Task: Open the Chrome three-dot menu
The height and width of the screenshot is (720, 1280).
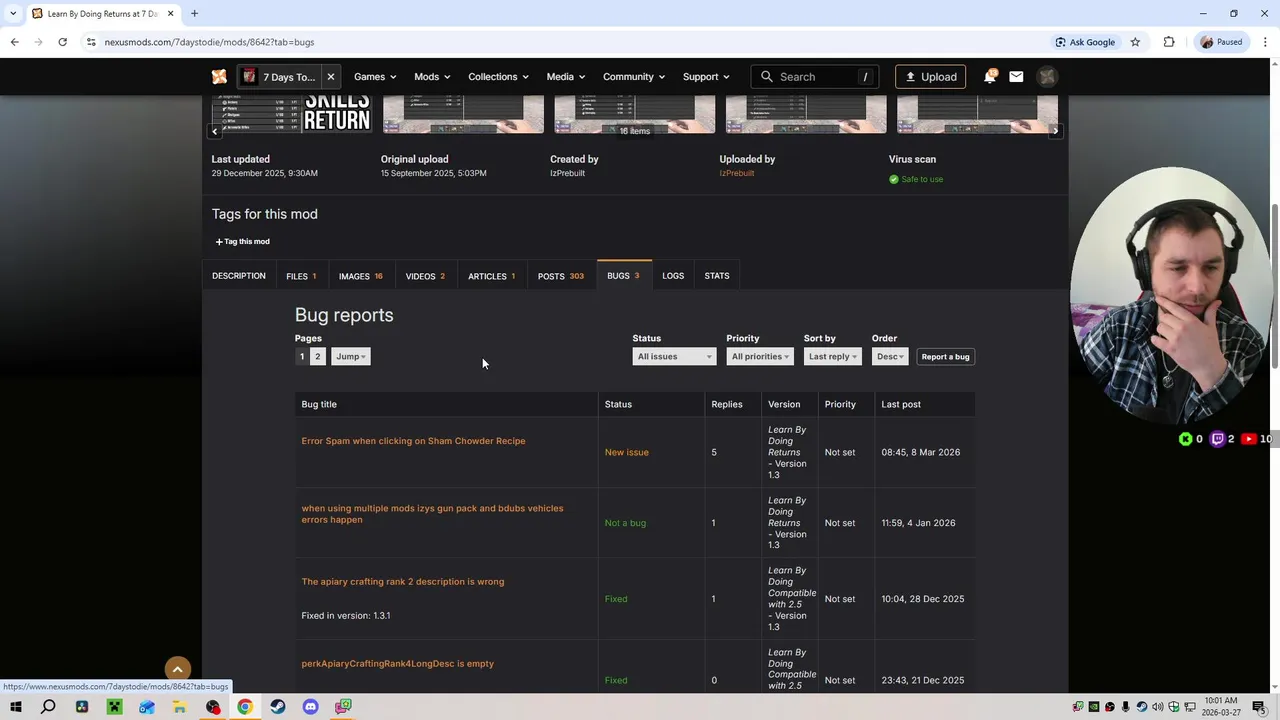Action: coord(1265,42)
